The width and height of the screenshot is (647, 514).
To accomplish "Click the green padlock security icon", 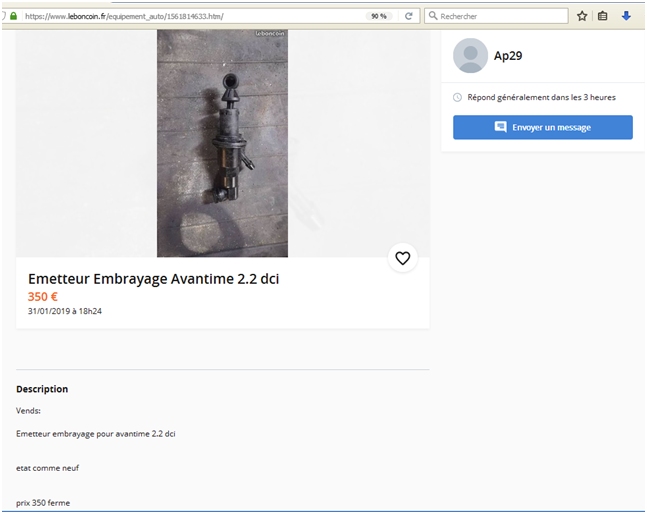I will tap(13, 16).
